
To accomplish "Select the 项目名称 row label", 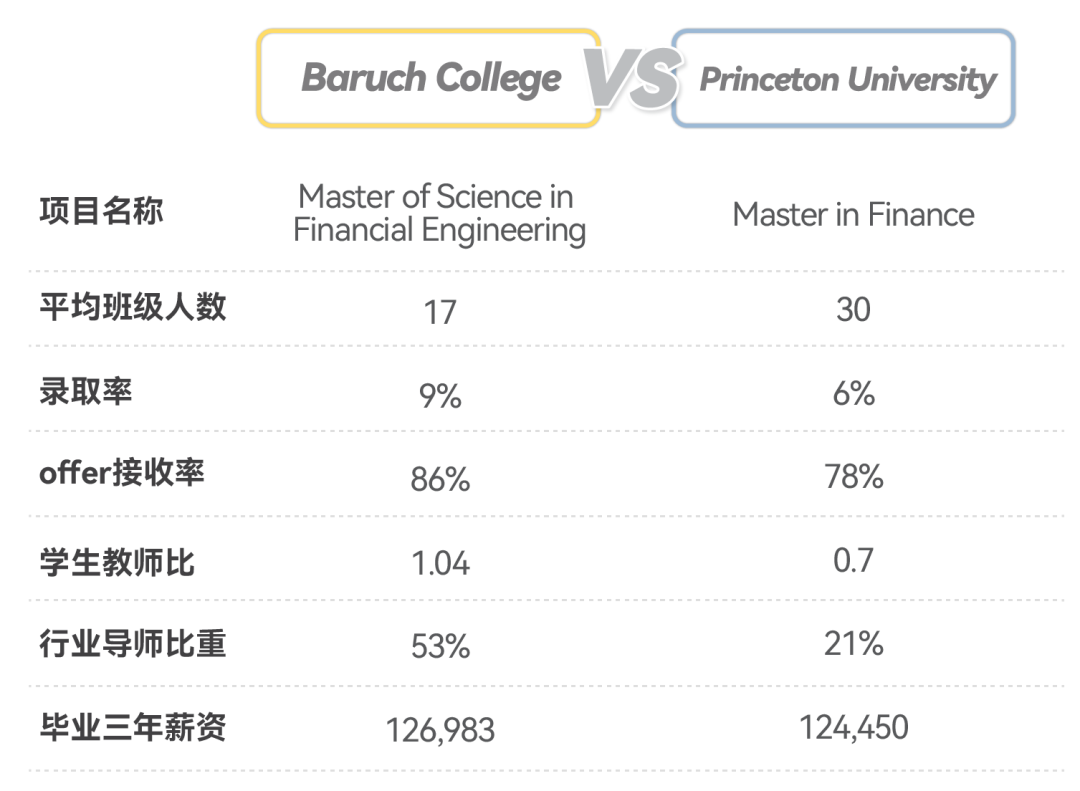I will pos(100,211).
